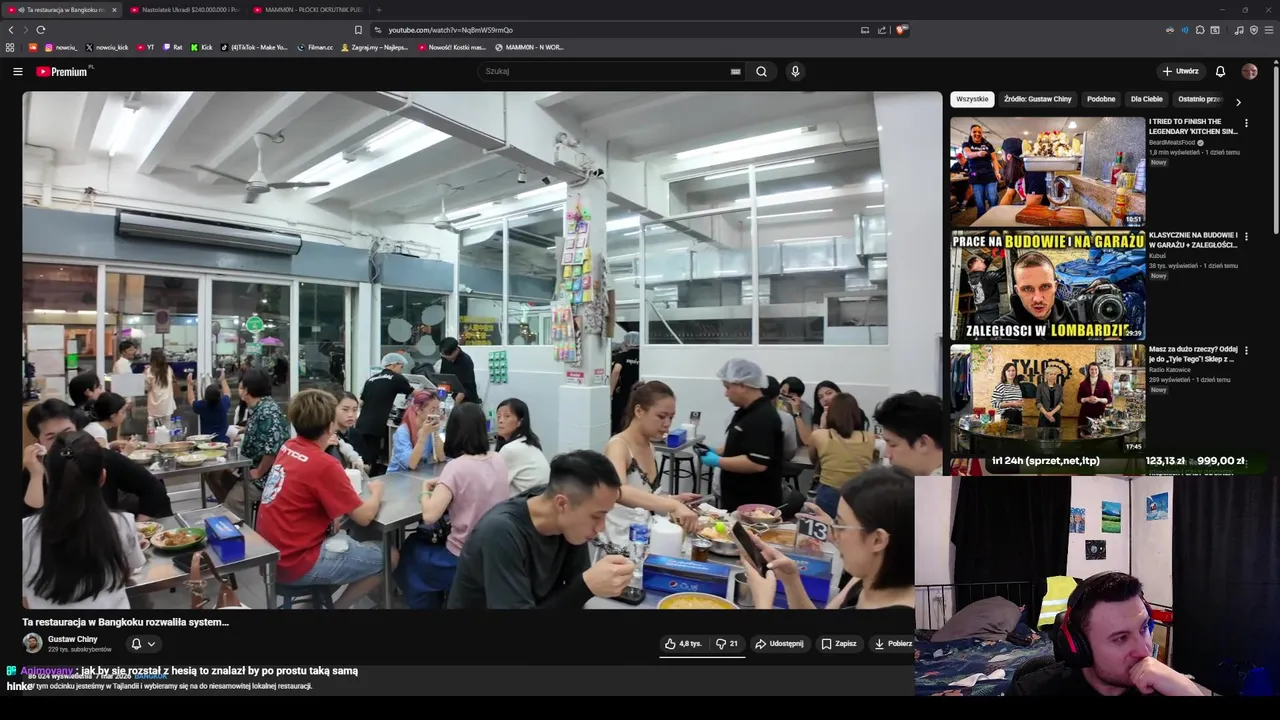Start voice search with the microphone
Viewport: 1280px width, 720px height.
(x=795, y=71)
